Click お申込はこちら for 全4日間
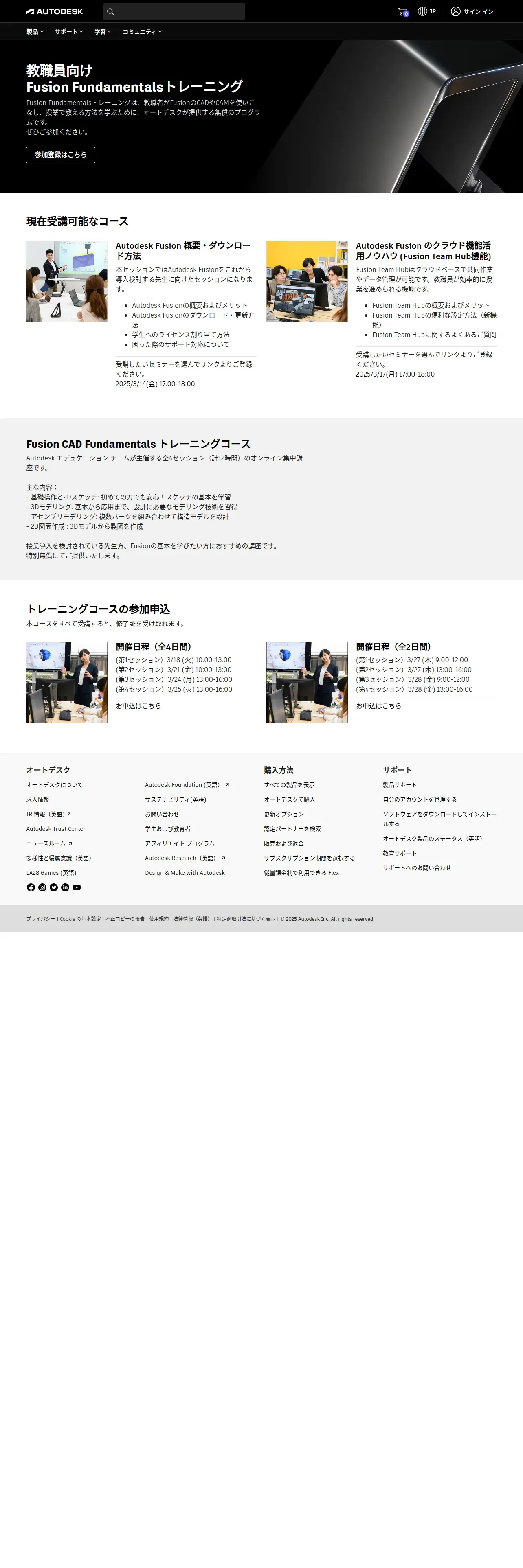 138,706
